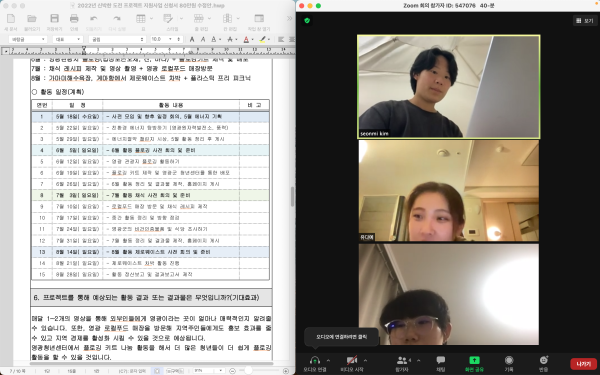Expand the row editing dropdown arrow
The height and width of the screenshot is (375, 600).
pos(209,18)
